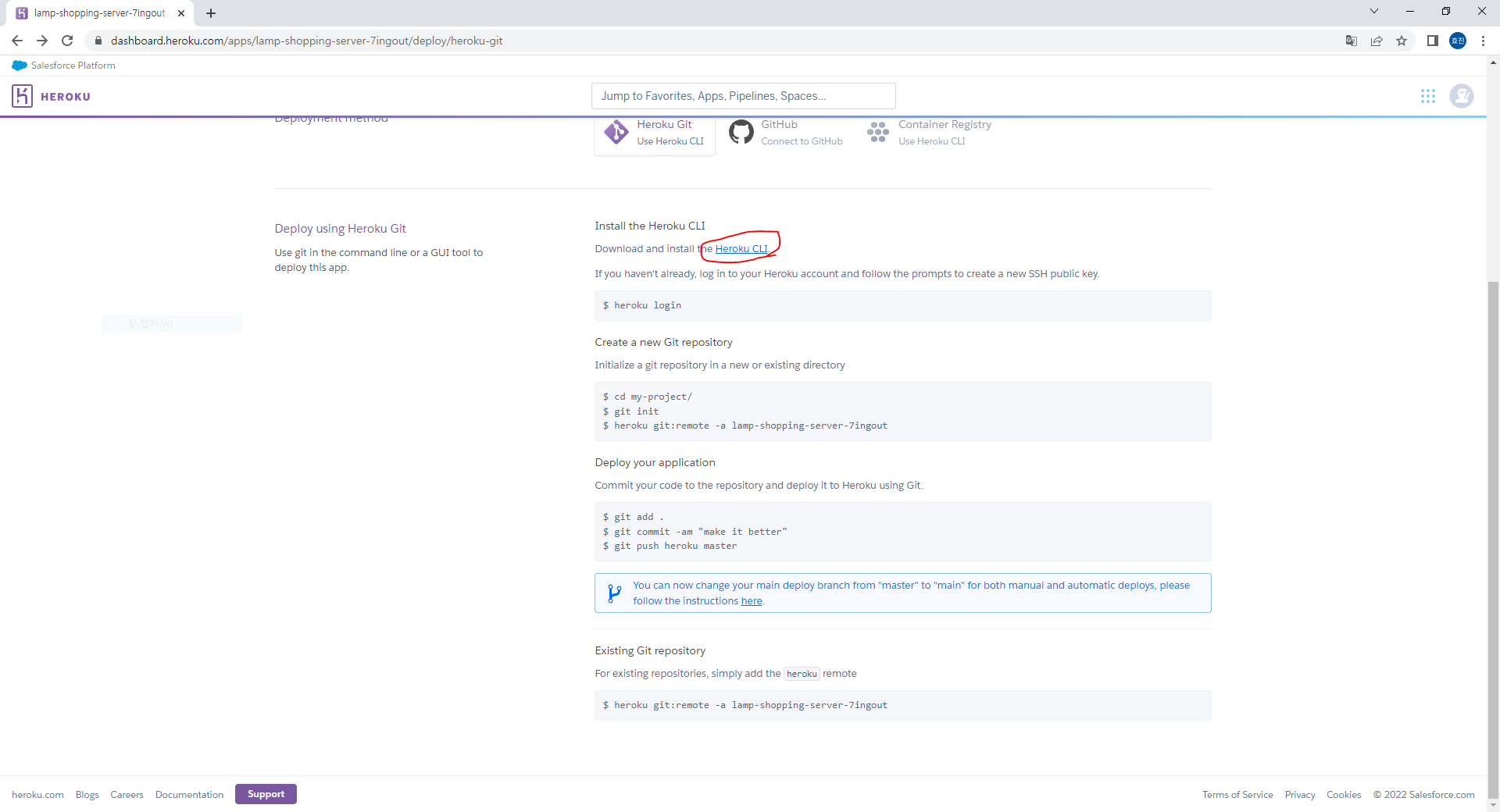Click the 'git commit -am' command line
Image resolution: width=1500 pixels, height=812 pixels.
click(695, 532)
